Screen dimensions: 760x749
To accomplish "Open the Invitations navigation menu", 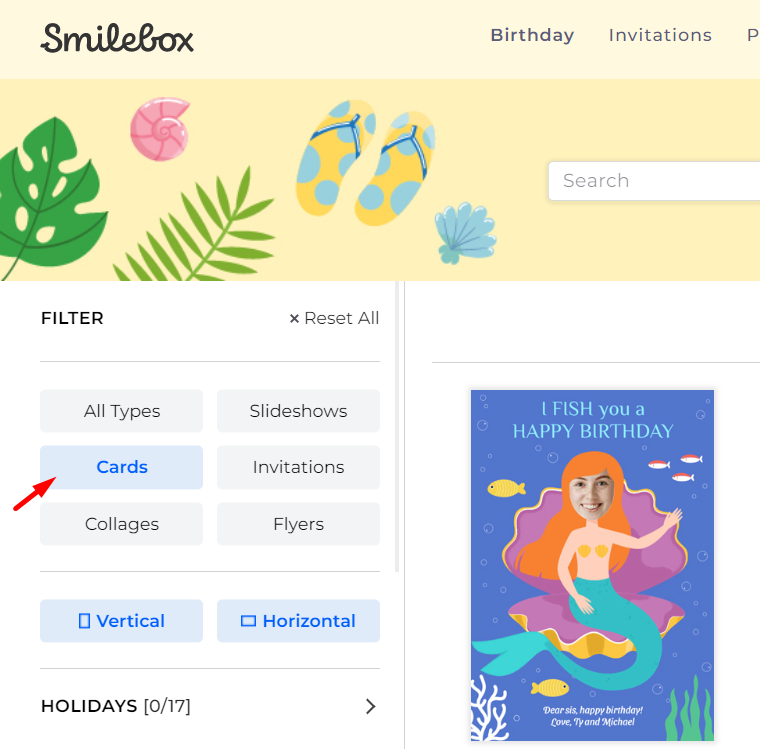I will pos(660,35).
